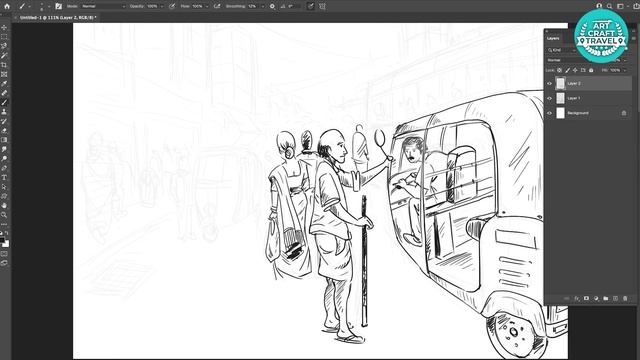This screenshot has height=360, width=640.
Task: Create new adjustment layer icon
Action: pyautogui.click(x=596, y=299)
